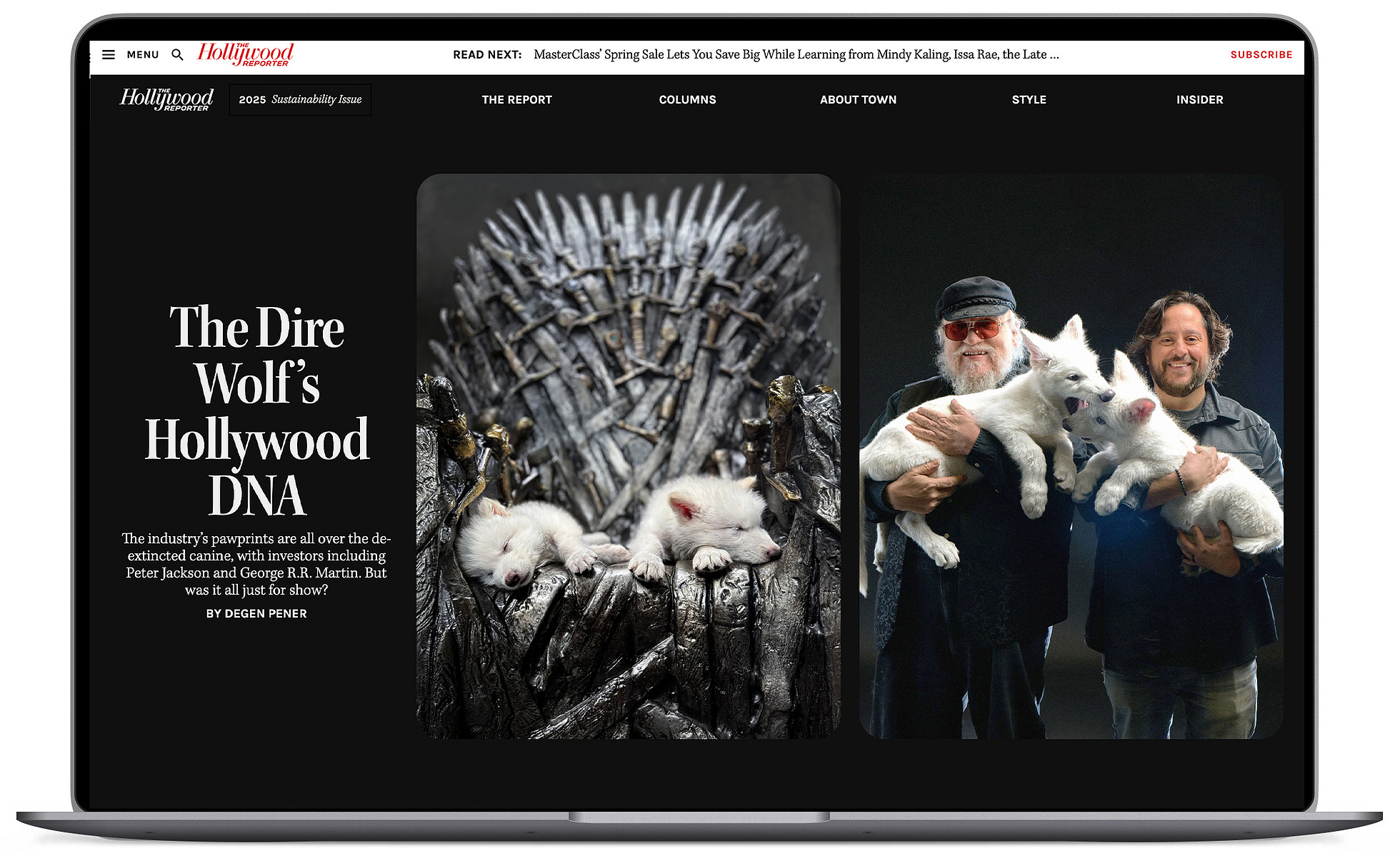Open the ABOUT TOWN section

point(858,100)
